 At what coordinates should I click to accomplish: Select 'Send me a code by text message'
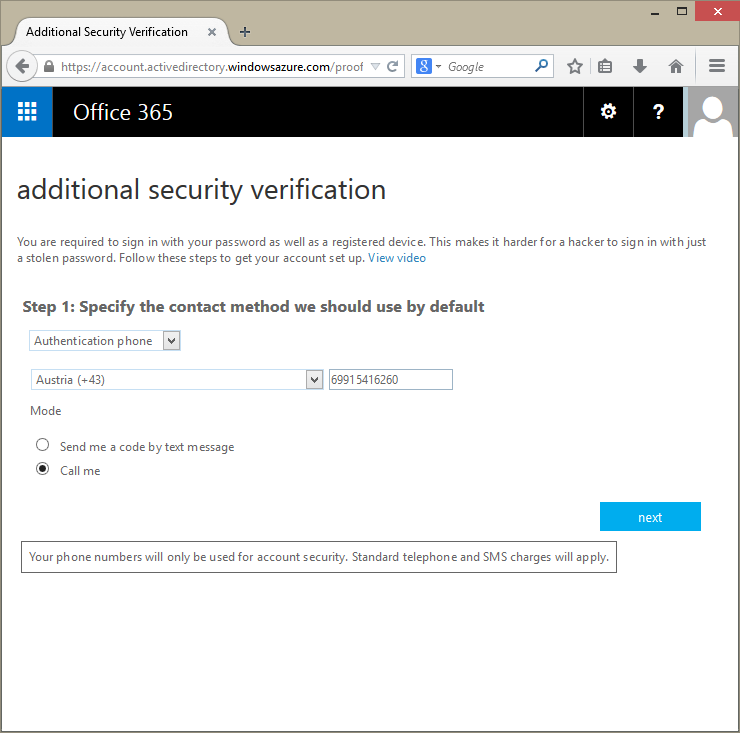[x=43, y=446]
